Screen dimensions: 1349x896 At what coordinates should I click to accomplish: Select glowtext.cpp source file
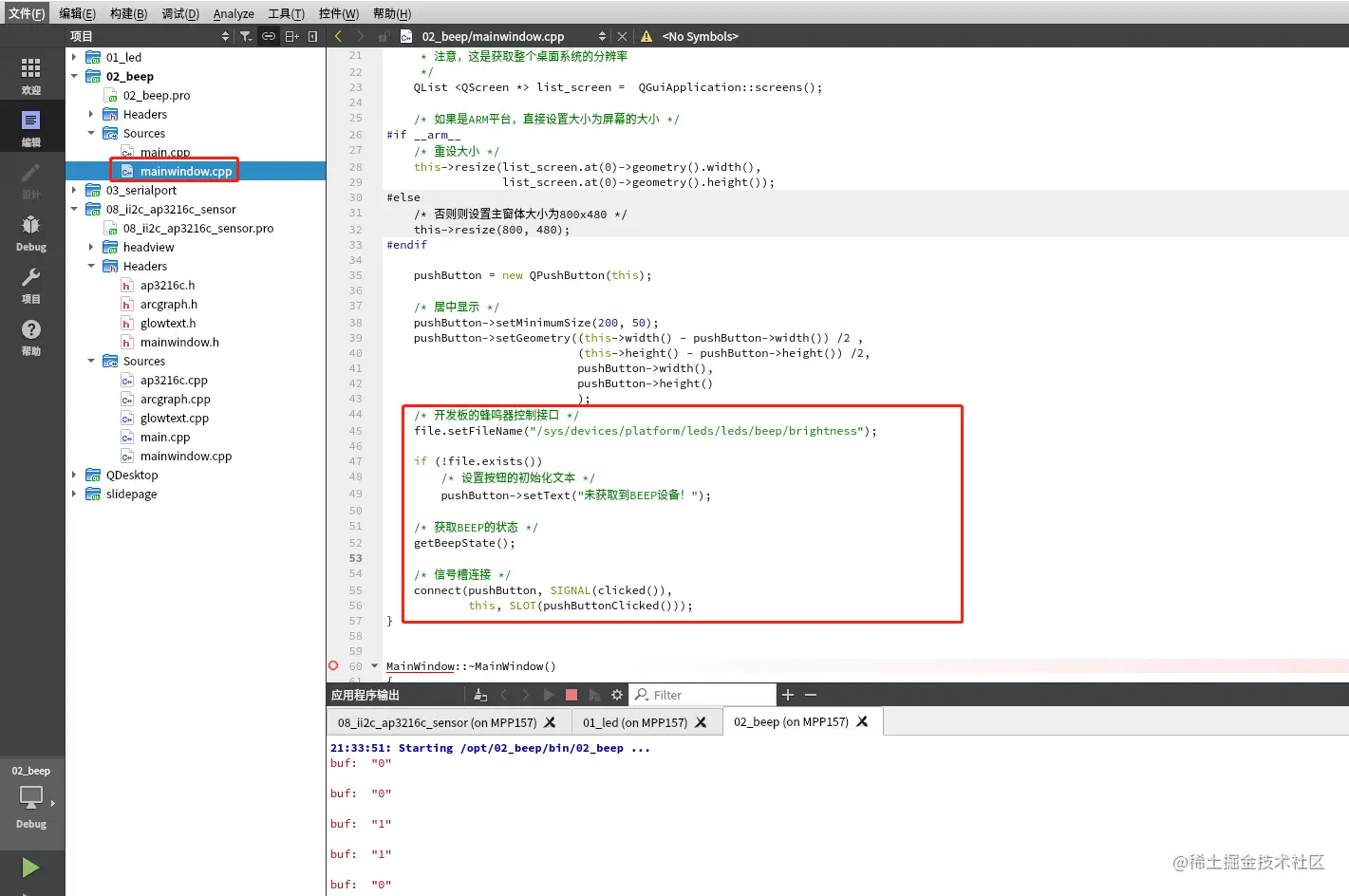pos(175,418)
